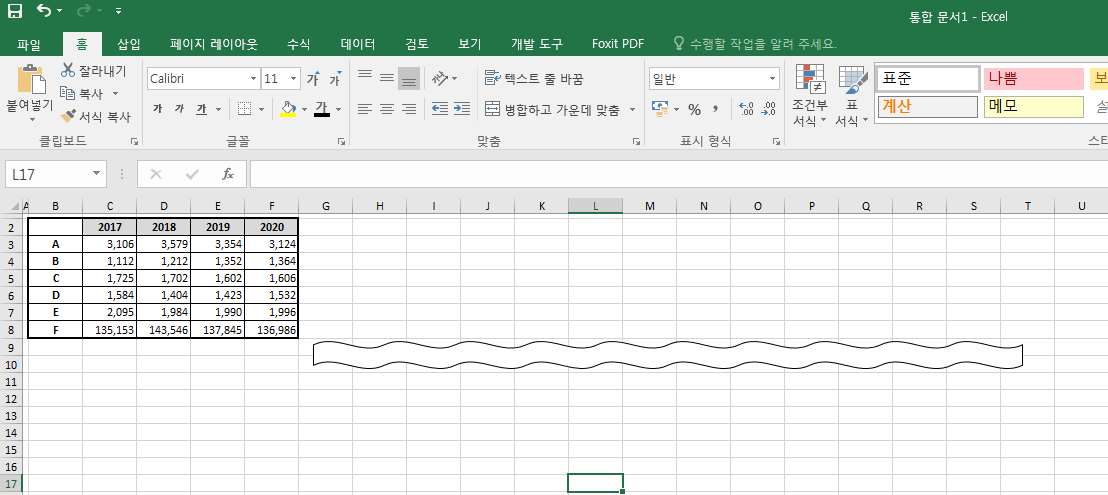This screenshot has height=495, width=1108.
Task: Apply the 나쁨 cell style
Action: (x=1033, y=78)
